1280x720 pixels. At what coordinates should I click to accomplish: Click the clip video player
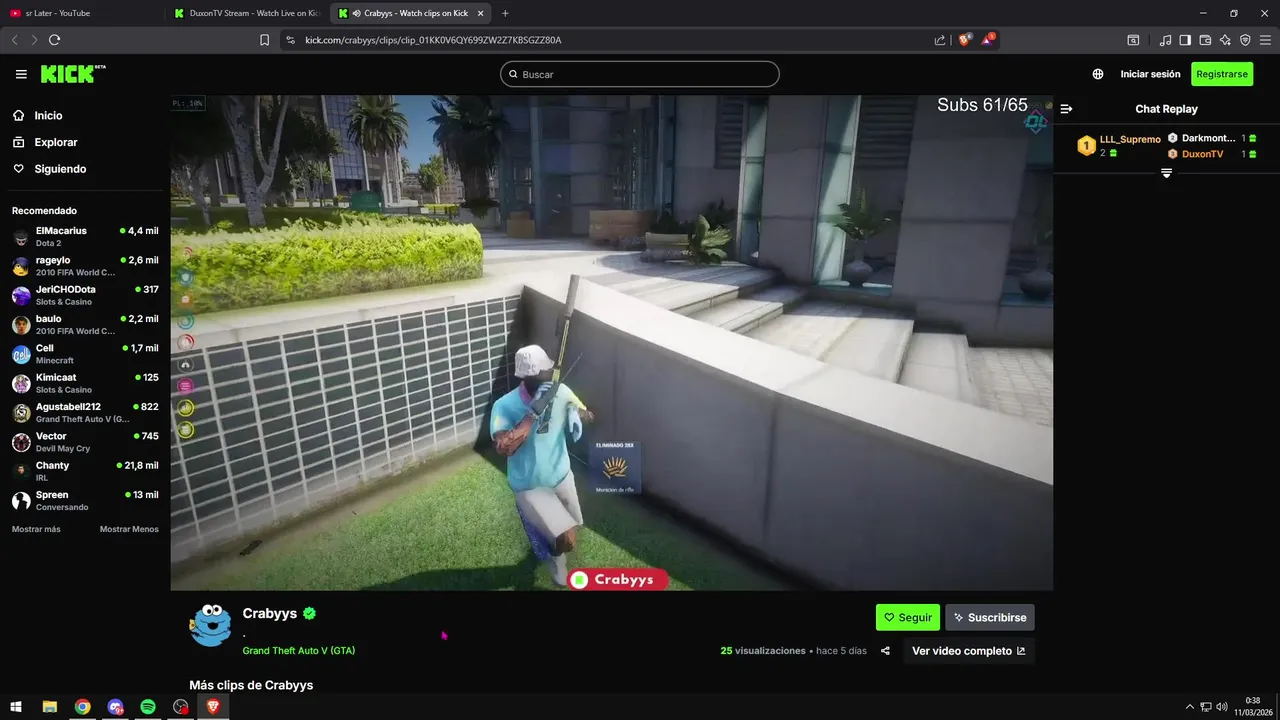click(611, 342)
